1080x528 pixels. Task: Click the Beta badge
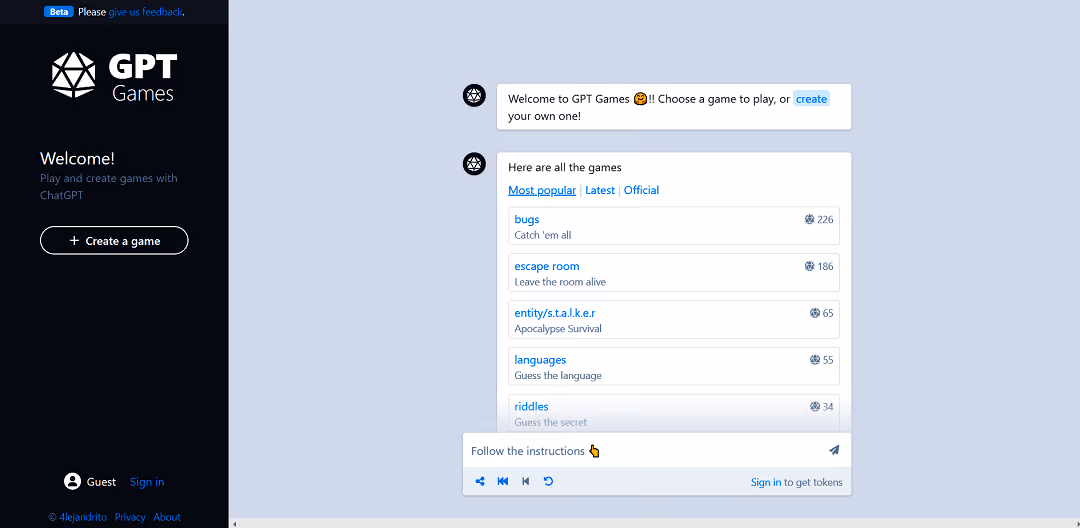(59, 12)
